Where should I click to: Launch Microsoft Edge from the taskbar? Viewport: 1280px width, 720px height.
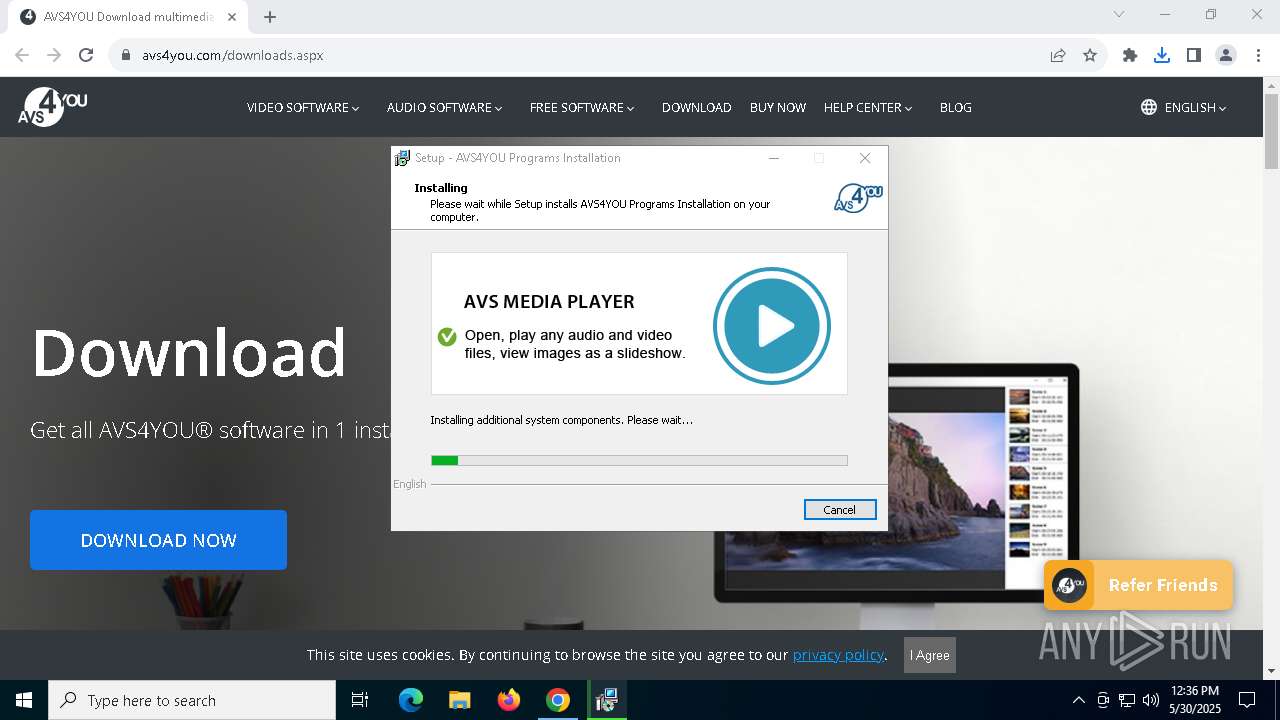[x=411, y=700]
